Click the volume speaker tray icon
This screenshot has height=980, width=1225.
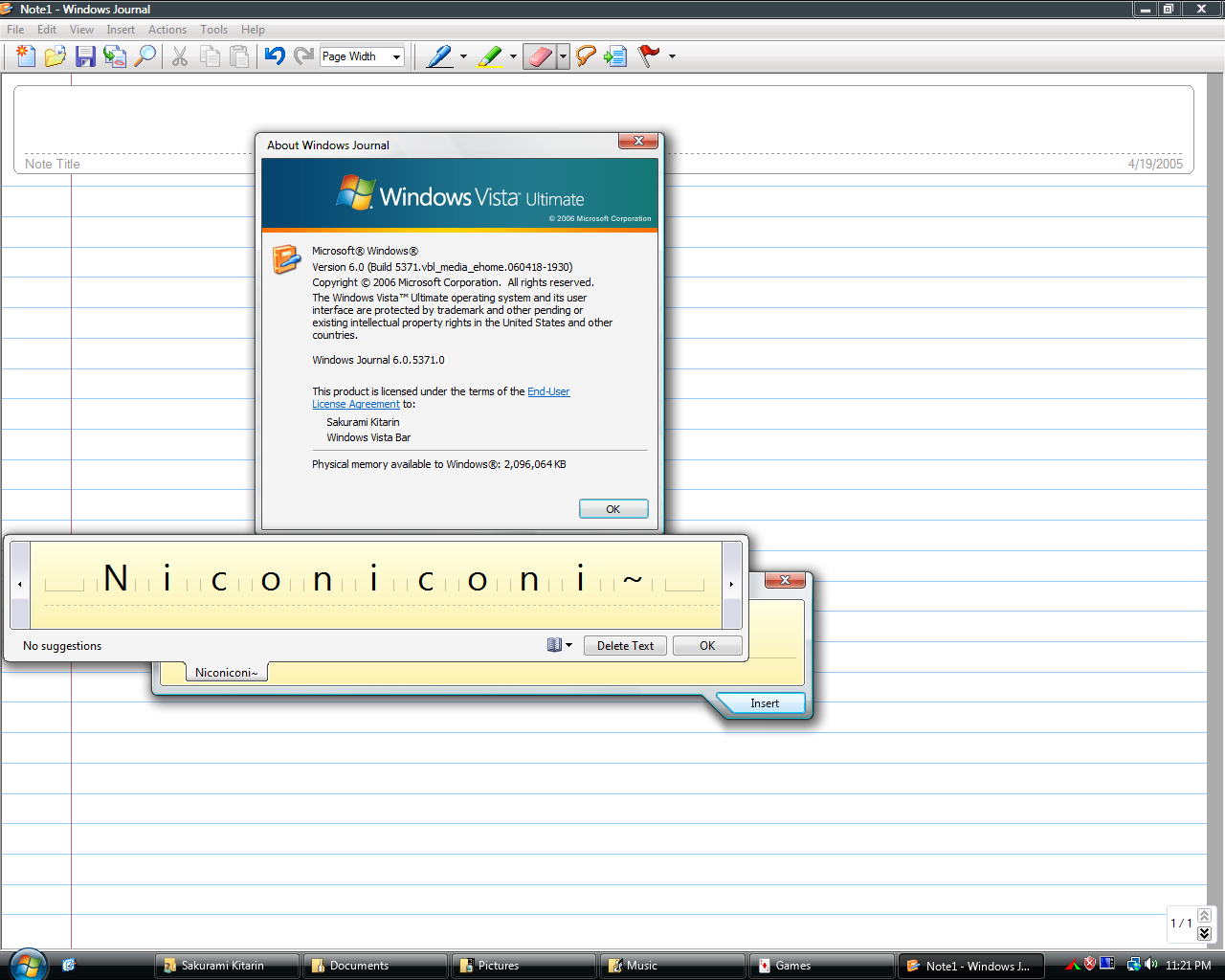pyautogui.click(x=1151, y=965)
